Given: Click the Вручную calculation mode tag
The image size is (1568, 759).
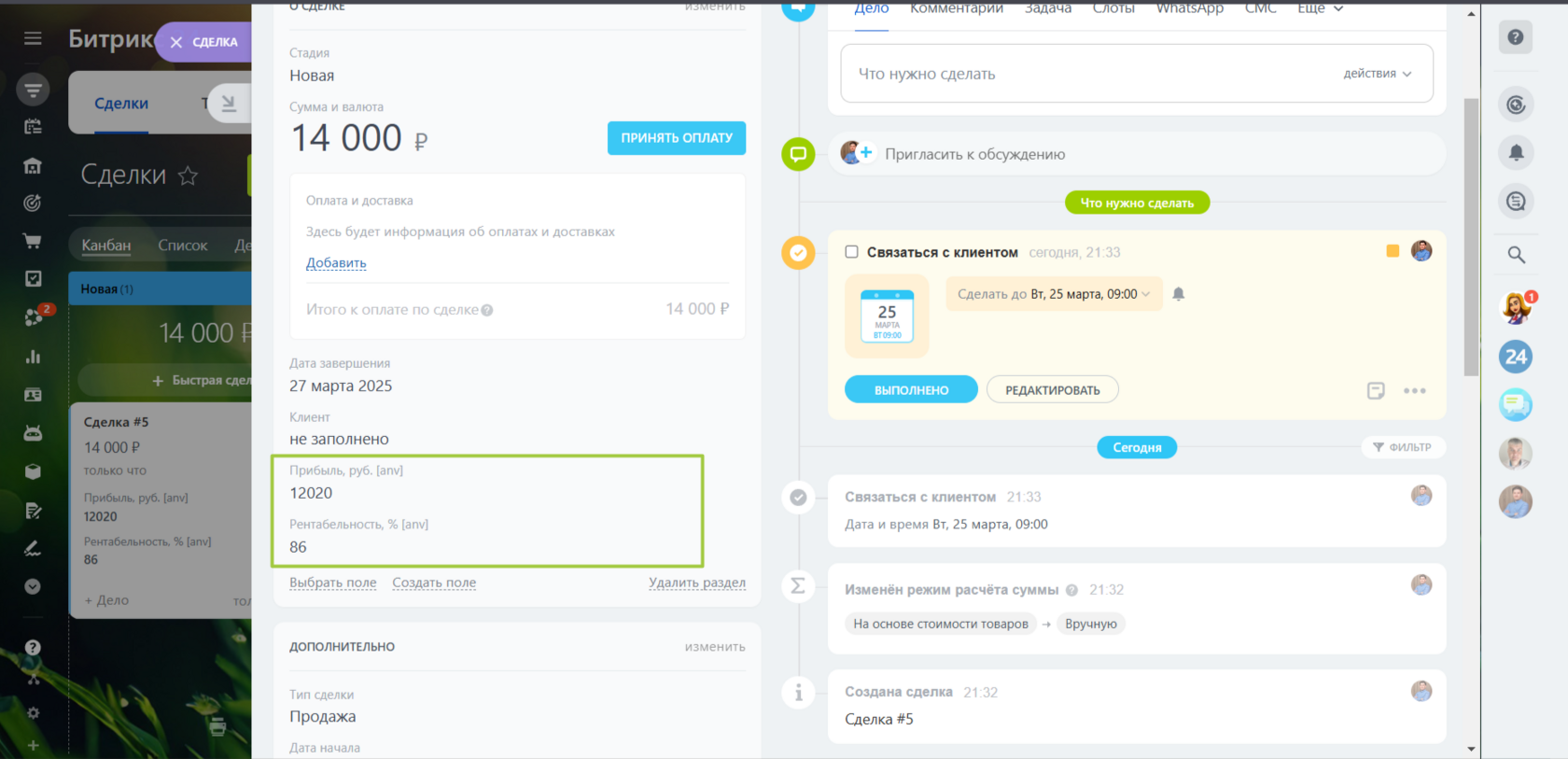Looking at the screenshot, I should (1091, 624).
